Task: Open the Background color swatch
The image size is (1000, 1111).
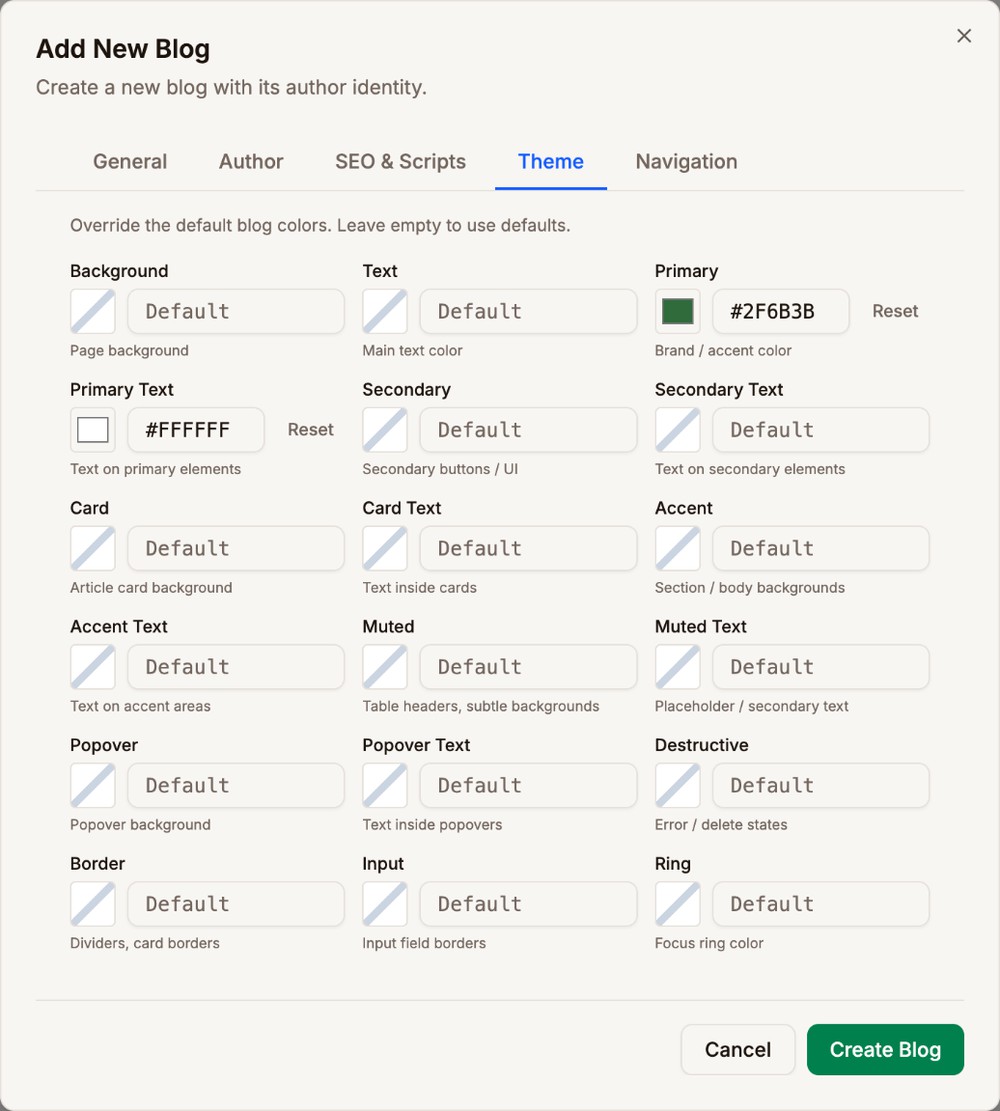Action: (x=93, y=311)
